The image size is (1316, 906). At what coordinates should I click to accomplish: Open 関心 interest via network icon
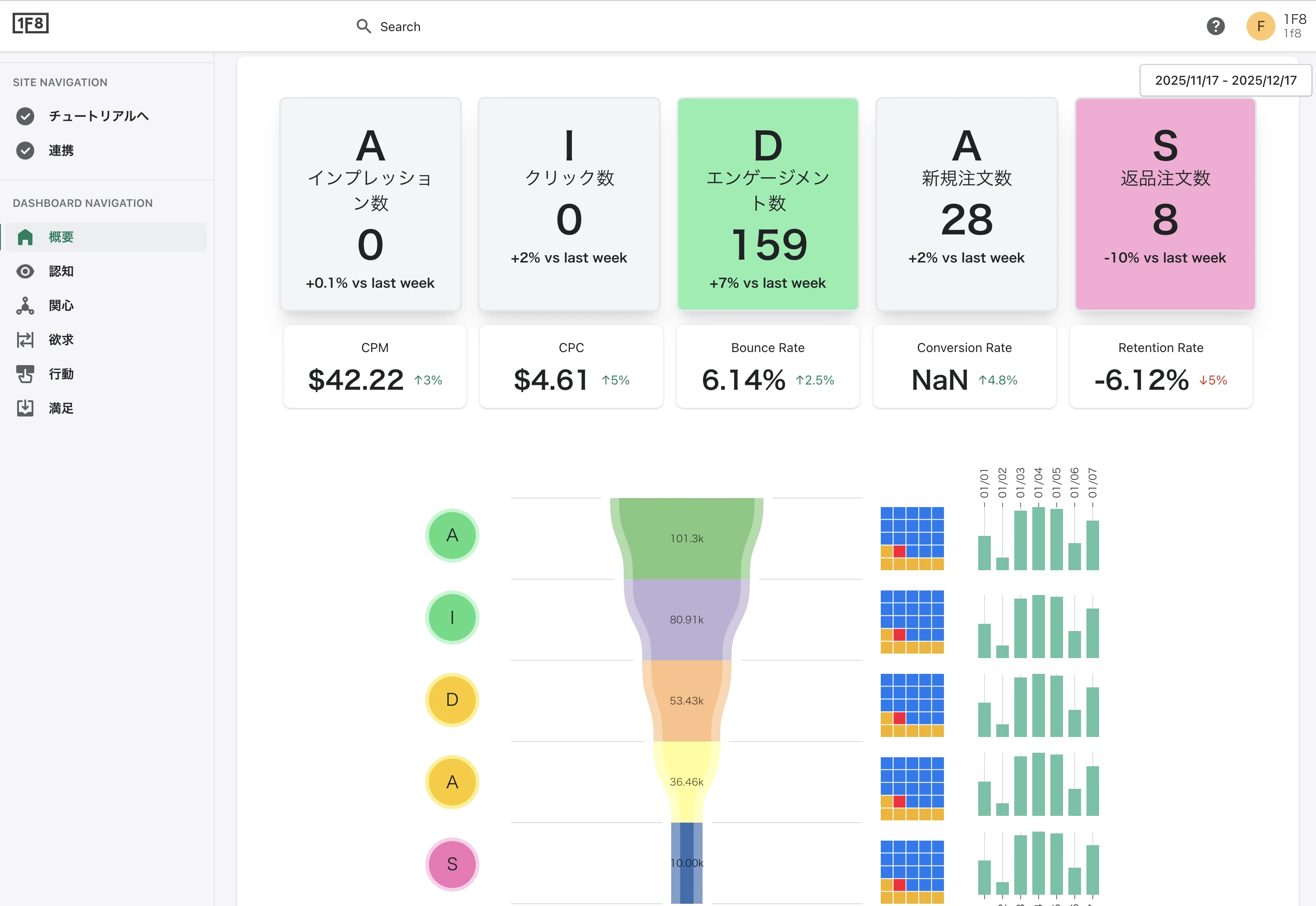[x=25, y=306]
